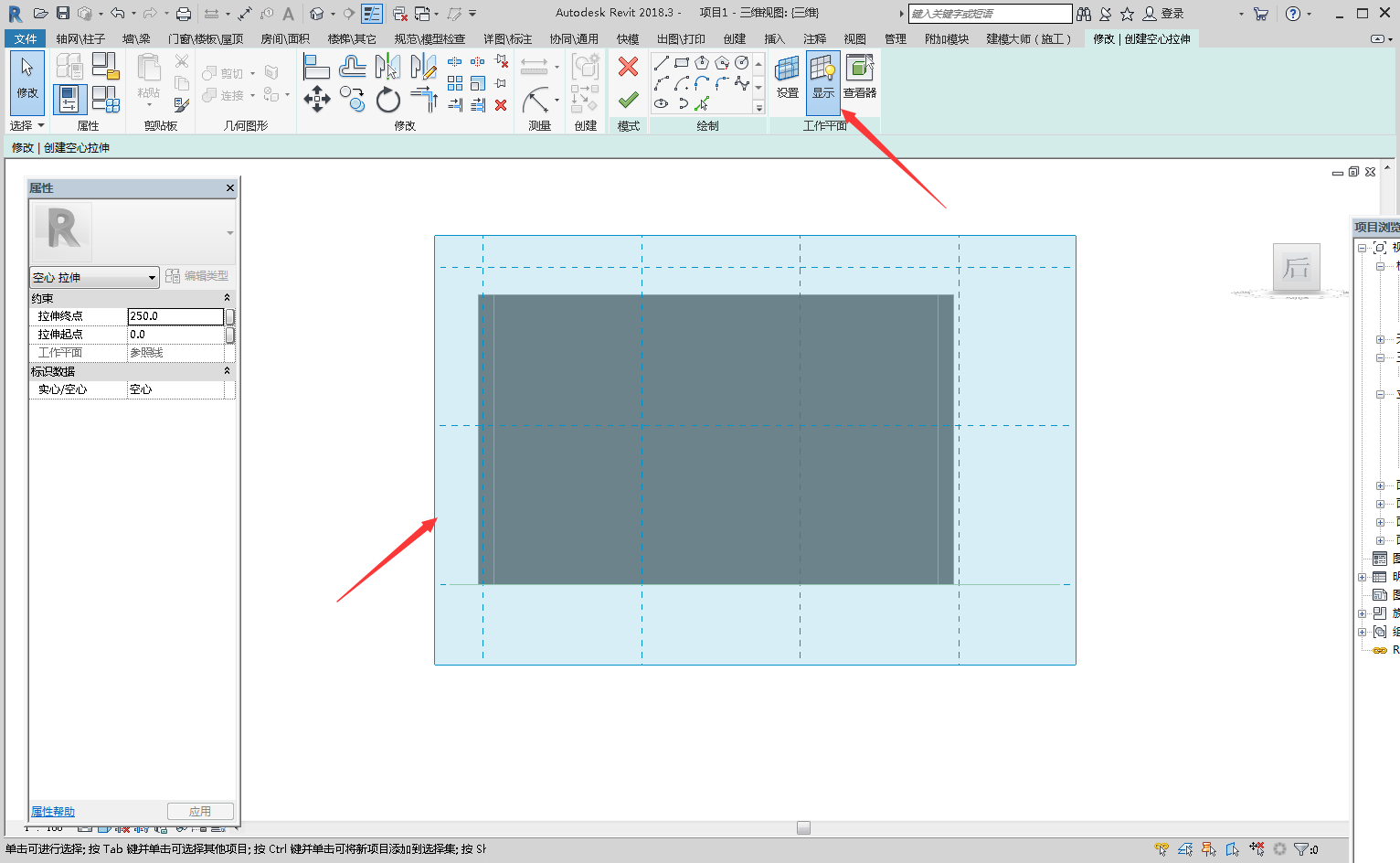Collapse the 约束 section
The height and width of the screenshot is (863, 1400).
point(227,298)
